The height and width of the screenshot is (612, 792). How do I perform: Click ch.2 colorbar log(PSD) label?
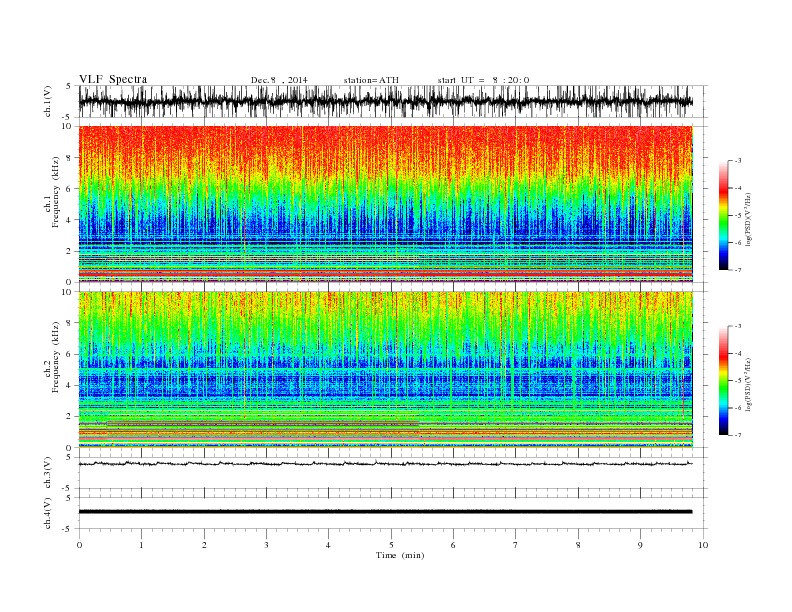[x=750, y=384]
